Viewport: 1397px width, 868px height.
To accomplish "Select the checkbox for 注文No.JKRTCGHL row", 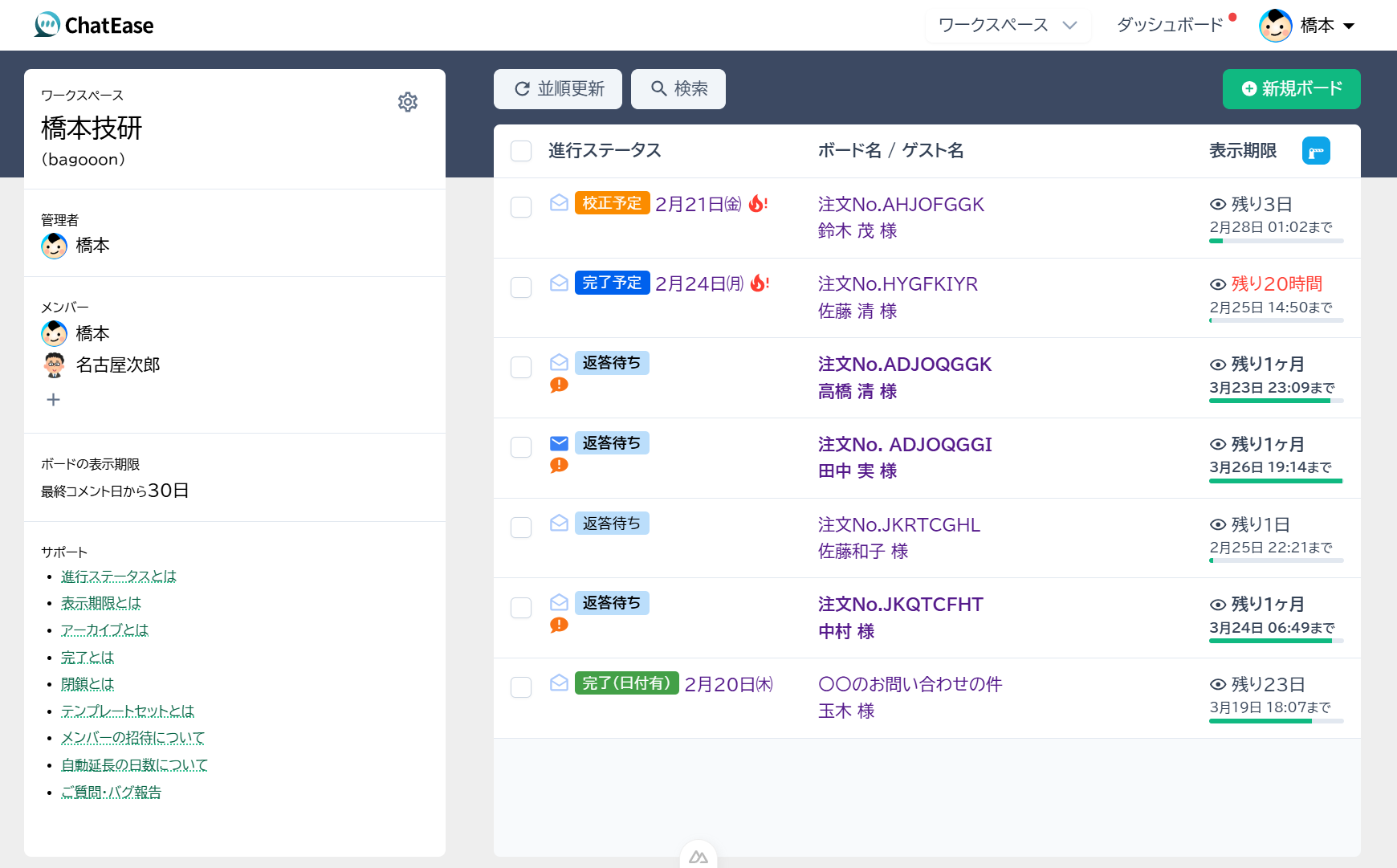I will (521, 528).
